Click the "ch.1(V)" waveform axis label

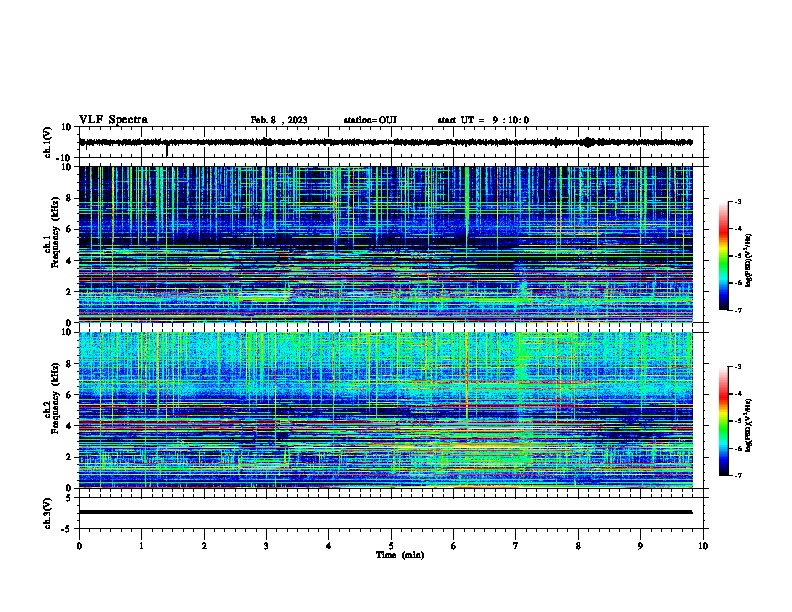[48, 142]
